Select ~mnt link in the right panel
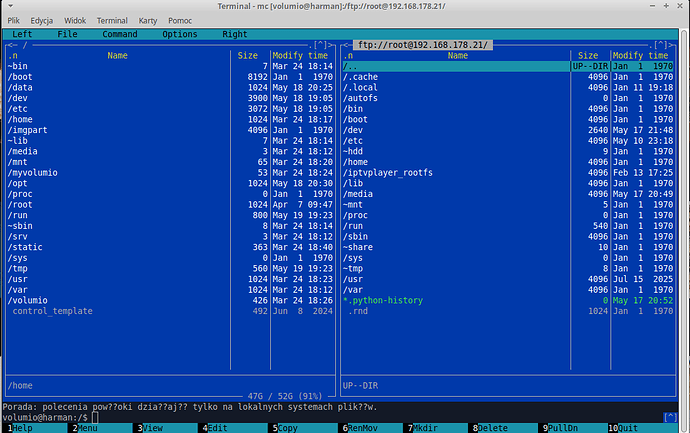 coord(508,205)
